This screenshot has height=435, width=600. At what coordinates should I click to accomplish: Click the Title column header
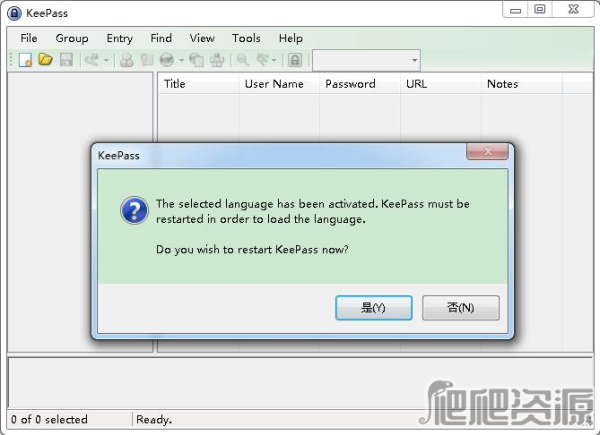click(x=198, y=84)
